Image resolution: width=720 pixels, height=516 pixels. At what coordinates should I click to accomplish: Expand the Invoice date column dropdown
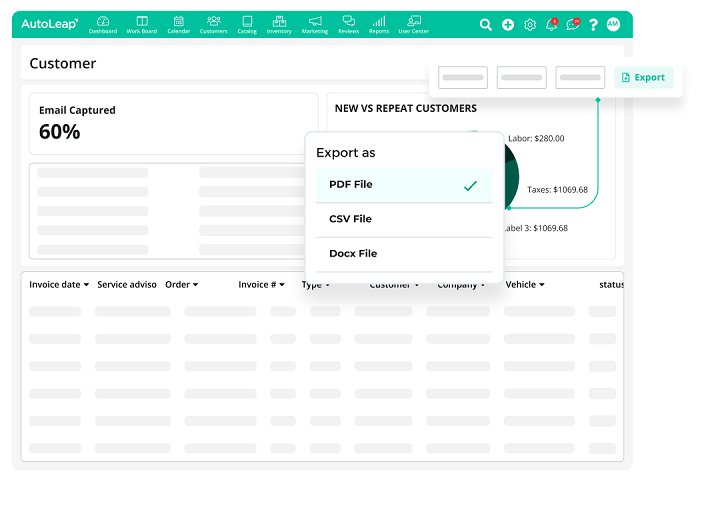coord(59,285)
